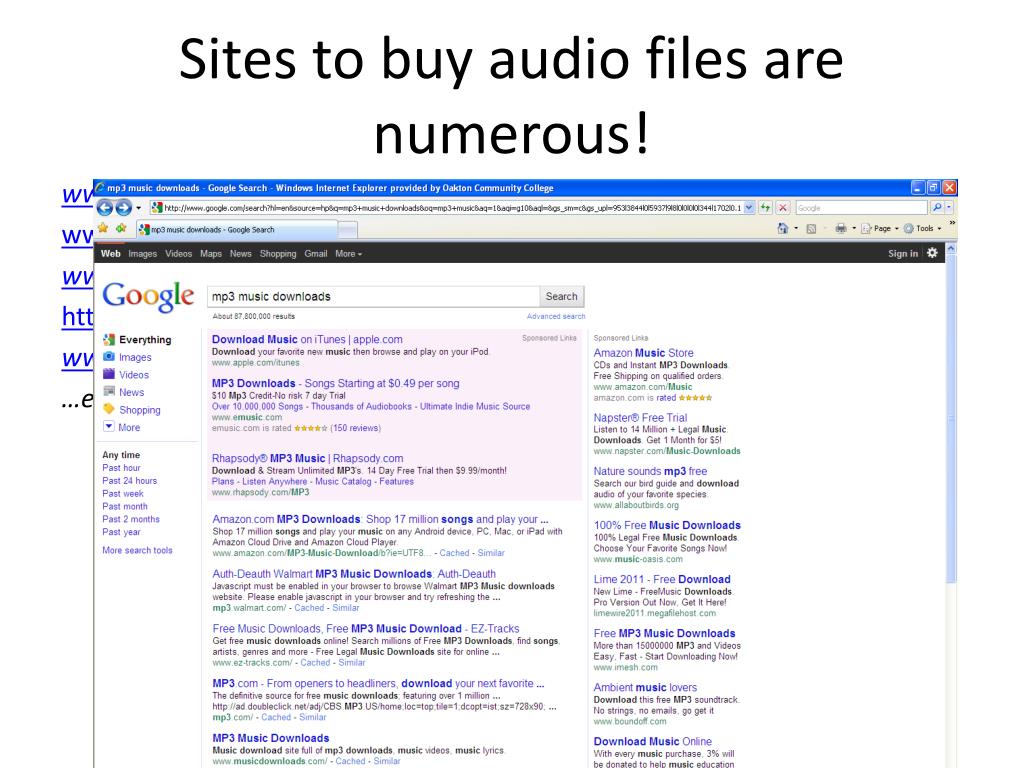Open the Rhapsody MP3 Music ad link
Screen dimensions: 1024x768
[307, 458]
